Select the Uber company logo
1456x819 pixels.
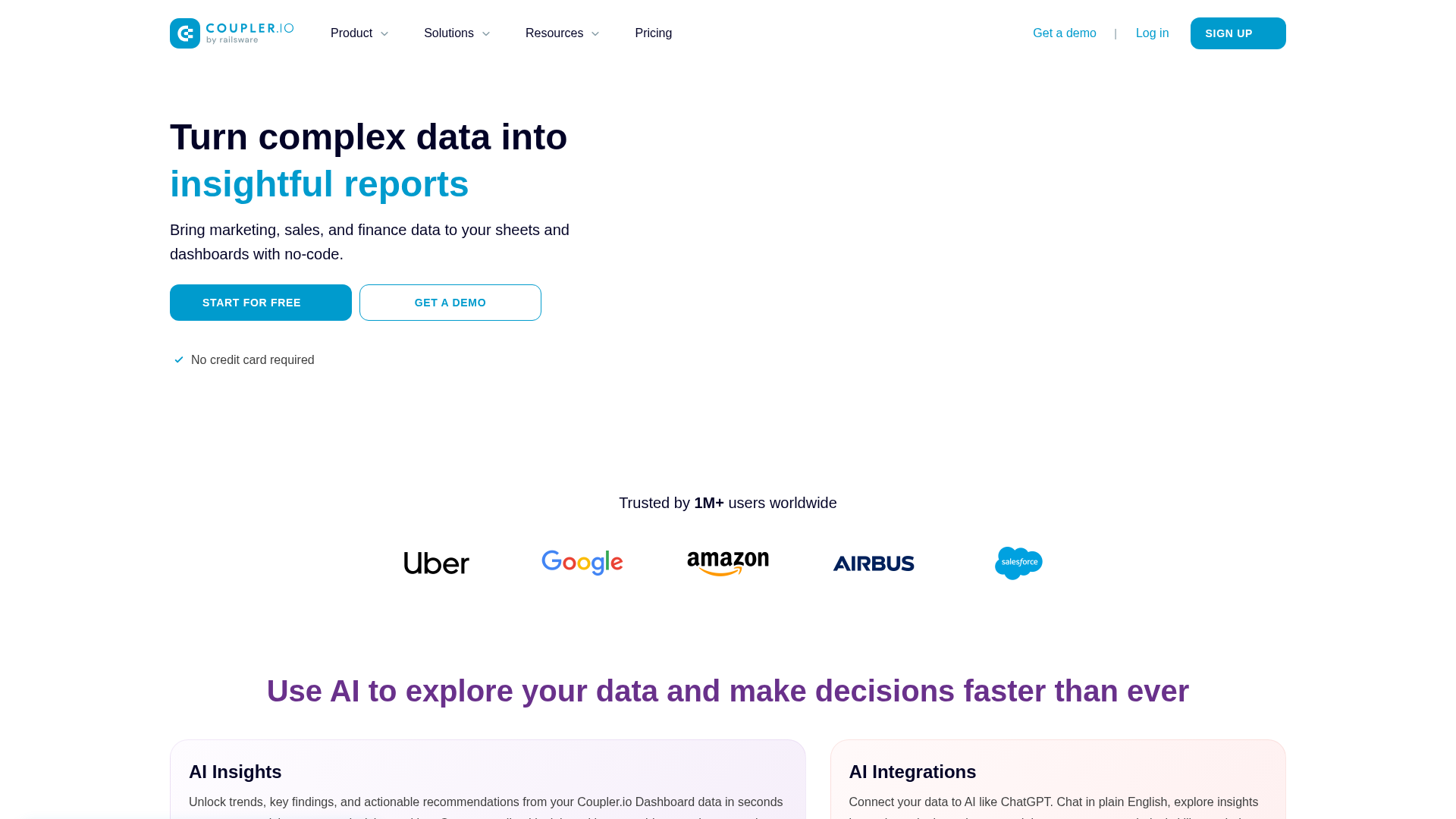[436, 563]
